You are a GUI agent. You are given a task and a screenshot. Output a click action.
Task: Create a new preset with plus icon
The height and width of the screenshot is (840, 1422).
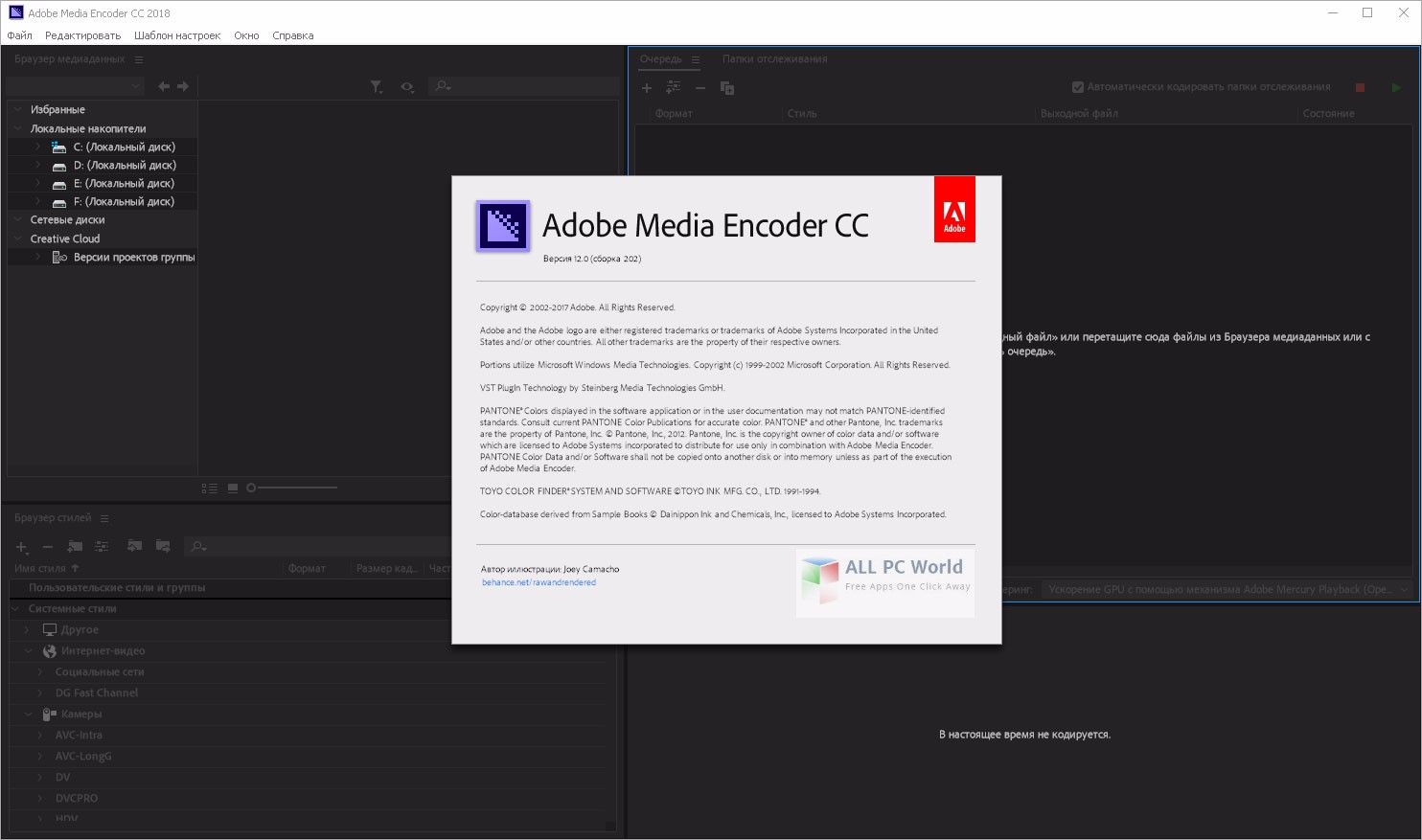point(21,547)
